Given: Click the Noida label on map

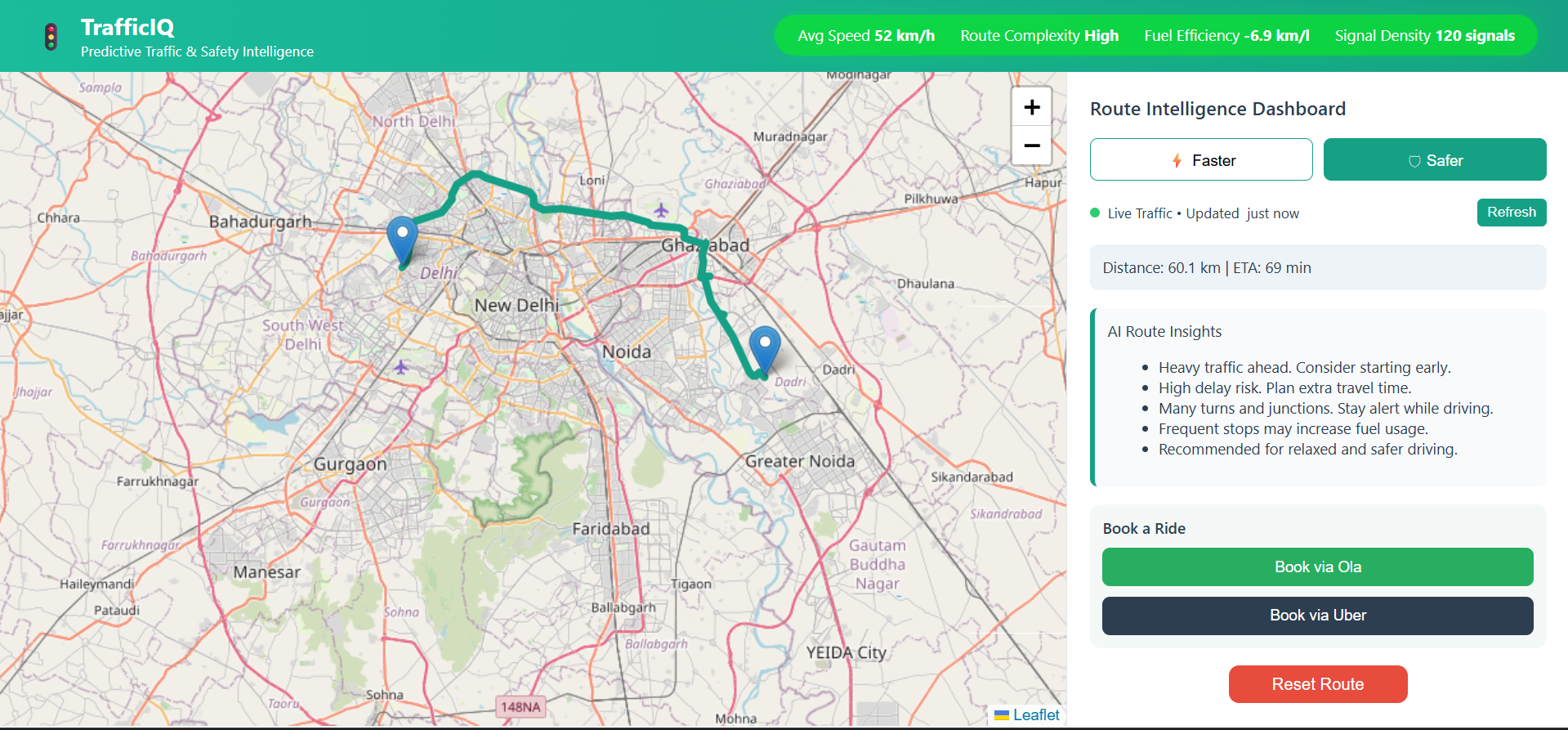Looking at the screenshot, I should tap(627, 352).
